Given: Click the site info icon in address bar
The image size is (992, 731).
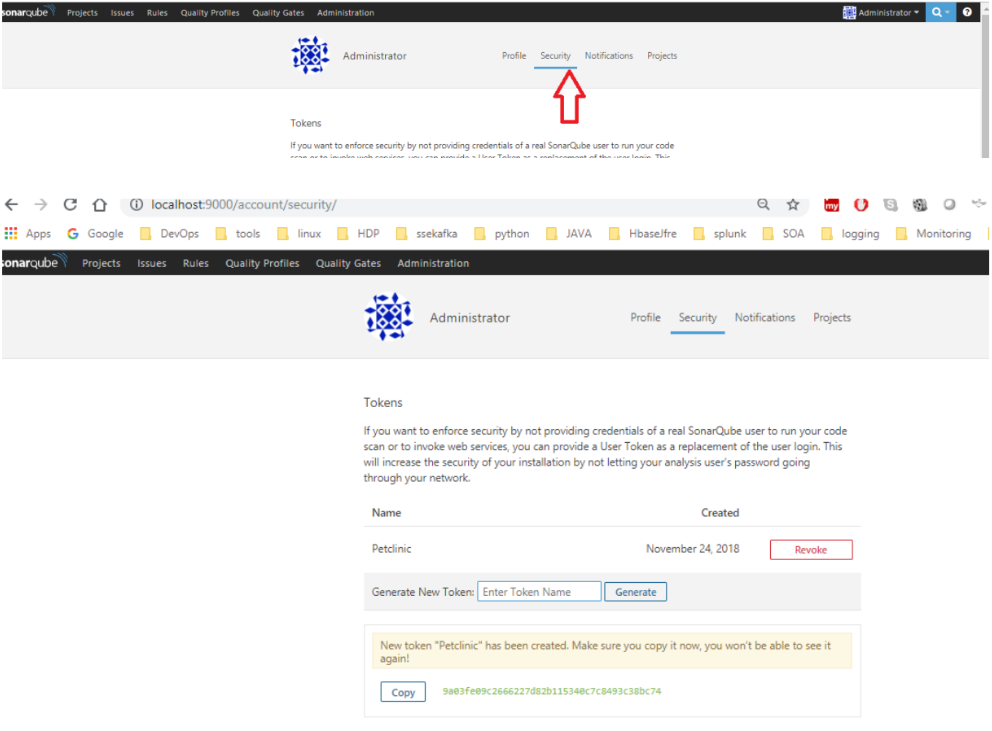Looking at the screenshot, I should tap(136, 204).
